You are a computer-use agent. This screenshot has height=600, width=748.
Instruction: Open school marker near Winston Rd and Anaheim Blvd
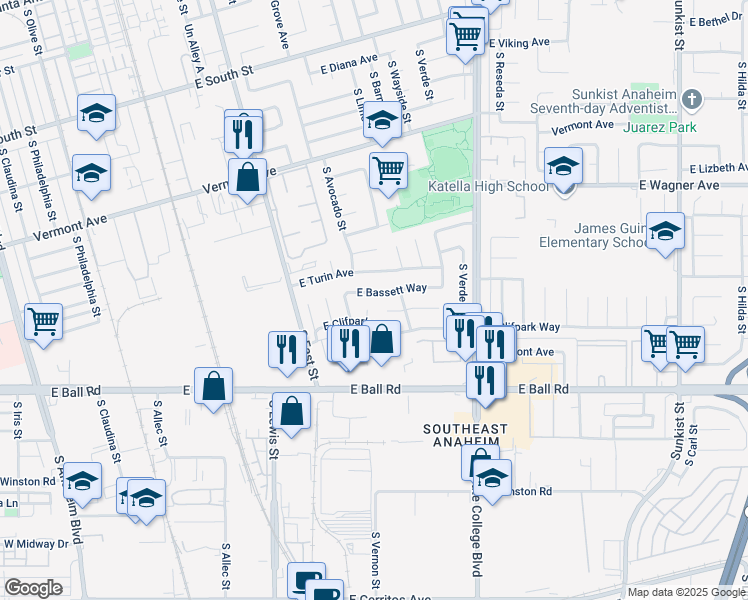point(82,481)
